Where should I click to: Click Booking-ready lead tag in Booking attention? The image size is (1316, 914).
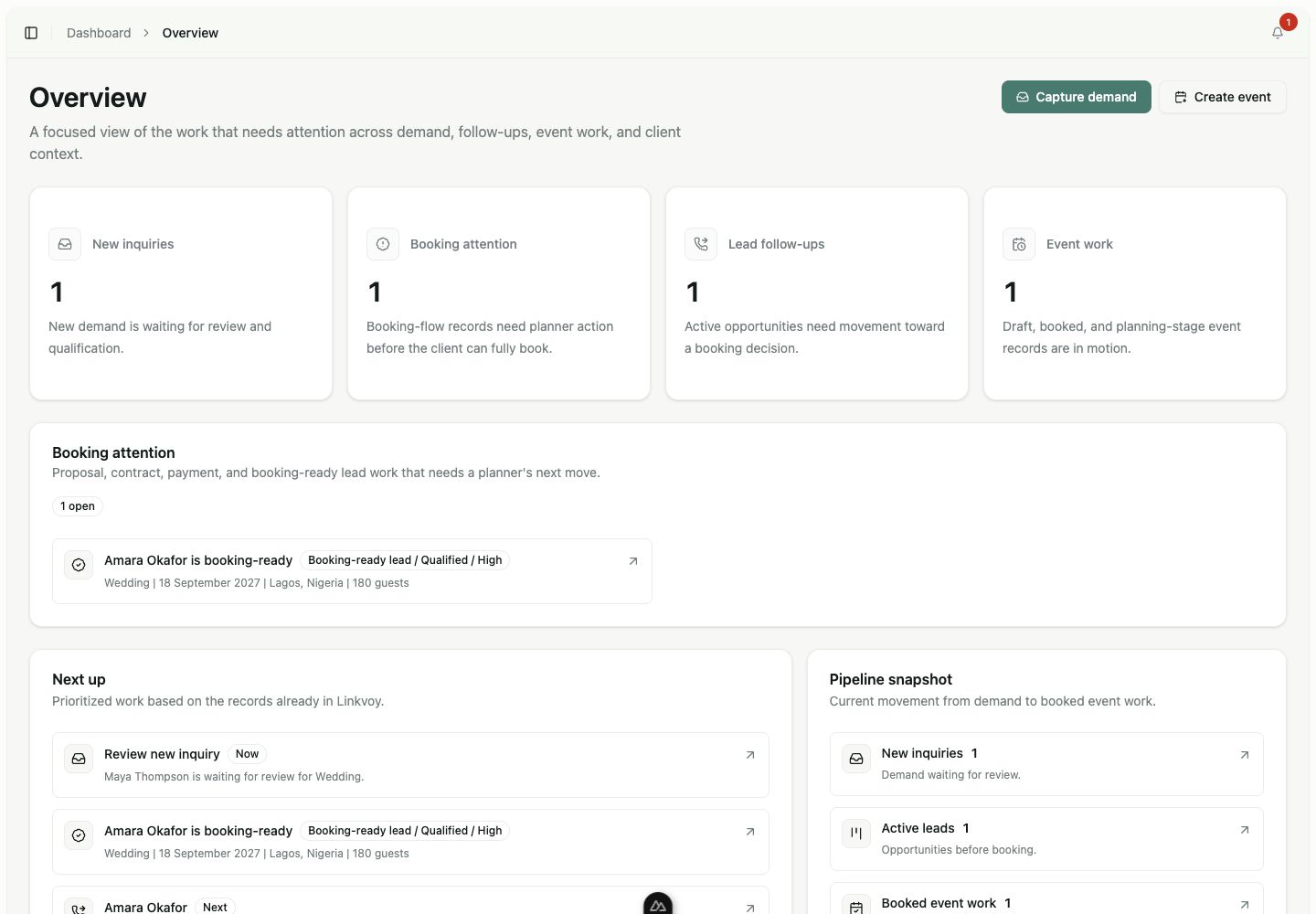(405, 560)
